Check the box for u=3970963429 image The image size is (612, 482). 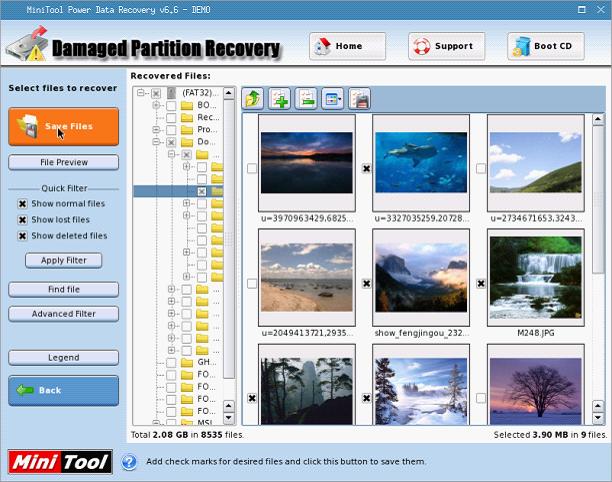(252, 169)
